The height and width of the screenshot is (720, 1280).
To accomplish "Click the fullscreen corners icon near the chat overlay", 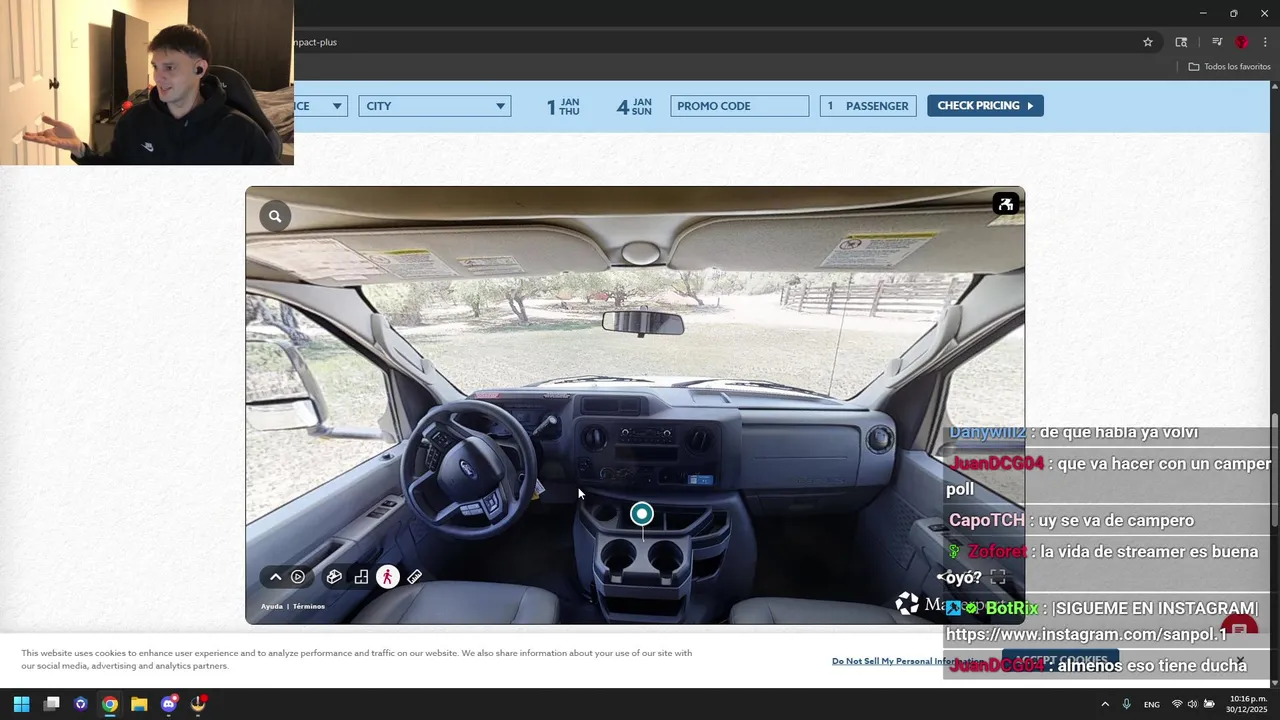I will click(998, 577).
